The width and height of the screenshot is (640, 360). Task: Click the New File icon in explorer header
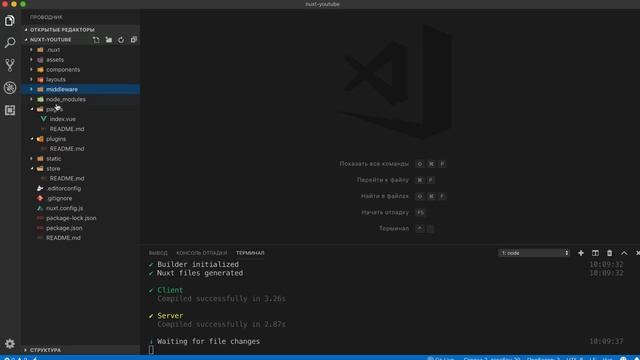pos(96,40)
